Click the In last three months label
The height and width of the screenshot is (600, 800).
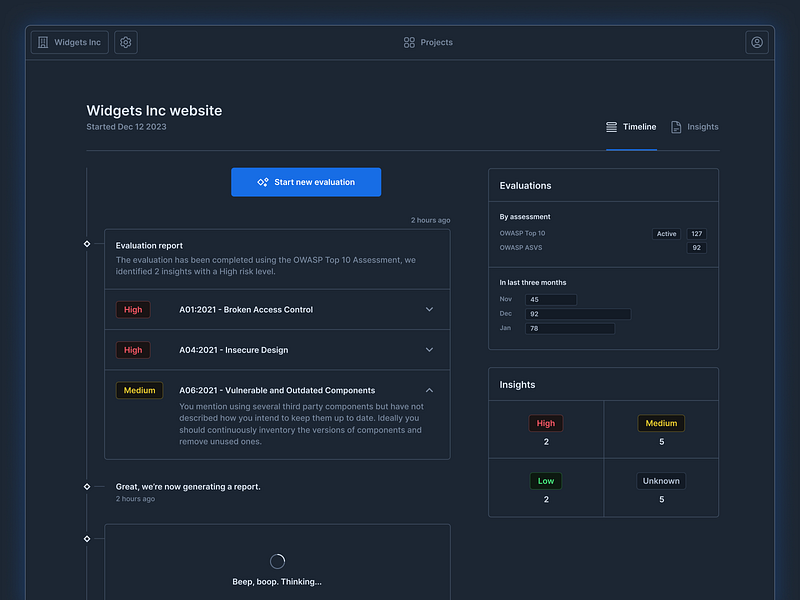533,283
